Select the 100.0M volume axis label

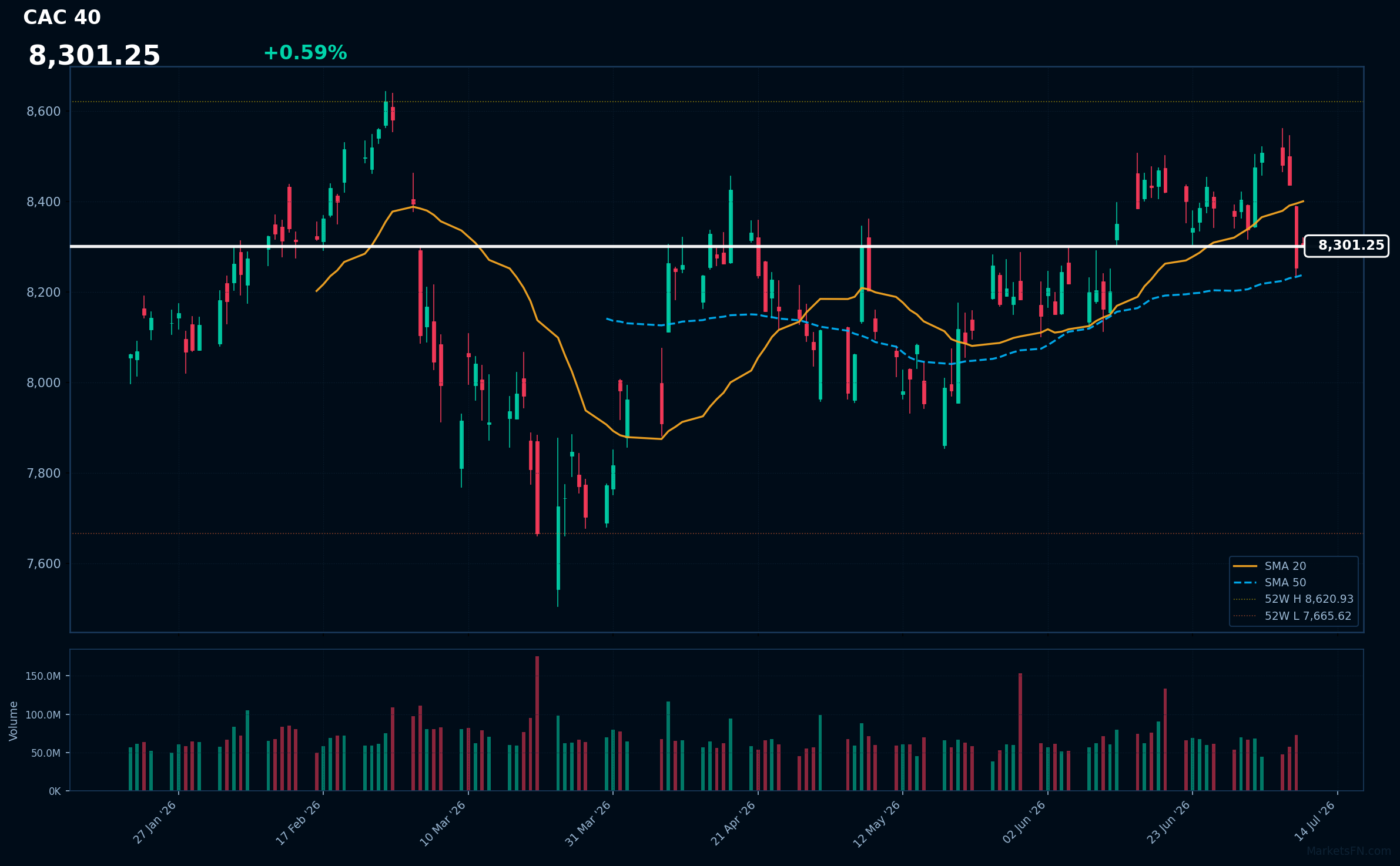[x=43, y=715]
